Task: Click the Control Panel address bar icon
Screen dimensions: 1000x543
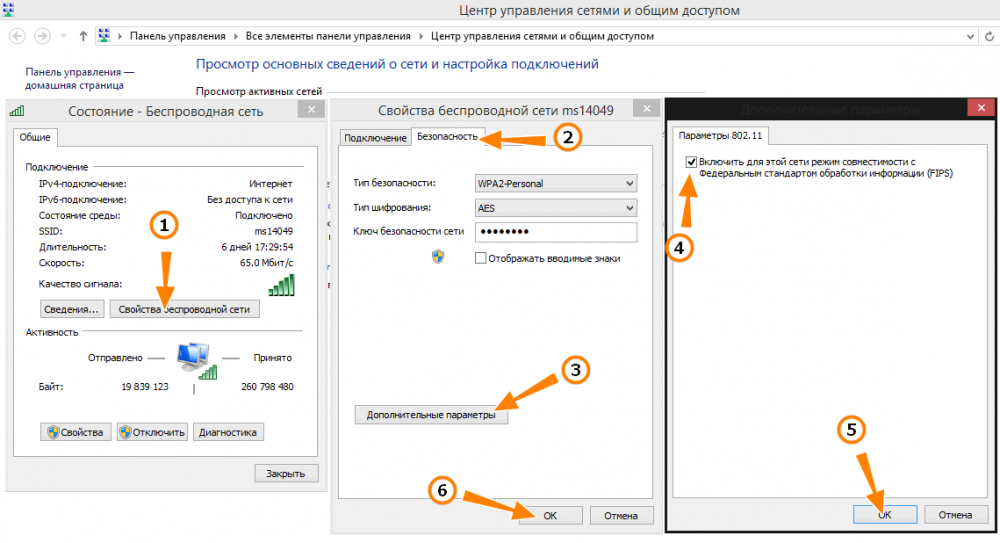Action: click(103, 36)
